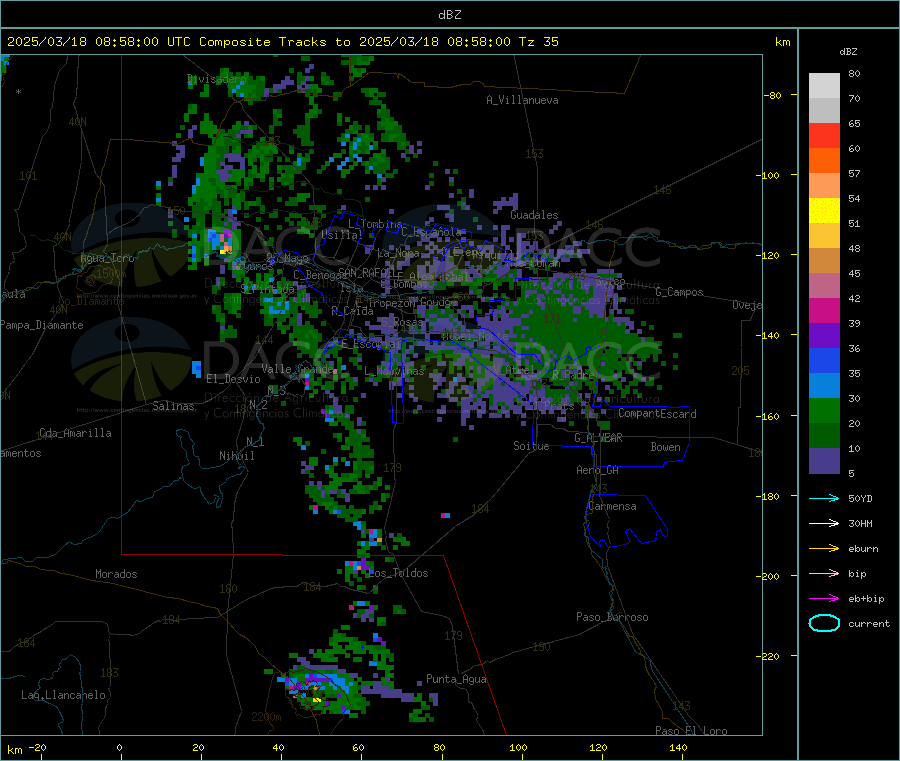Select the violet 36-39 dBZ swatch
900x761 pixels.
(x=824, y=335)
